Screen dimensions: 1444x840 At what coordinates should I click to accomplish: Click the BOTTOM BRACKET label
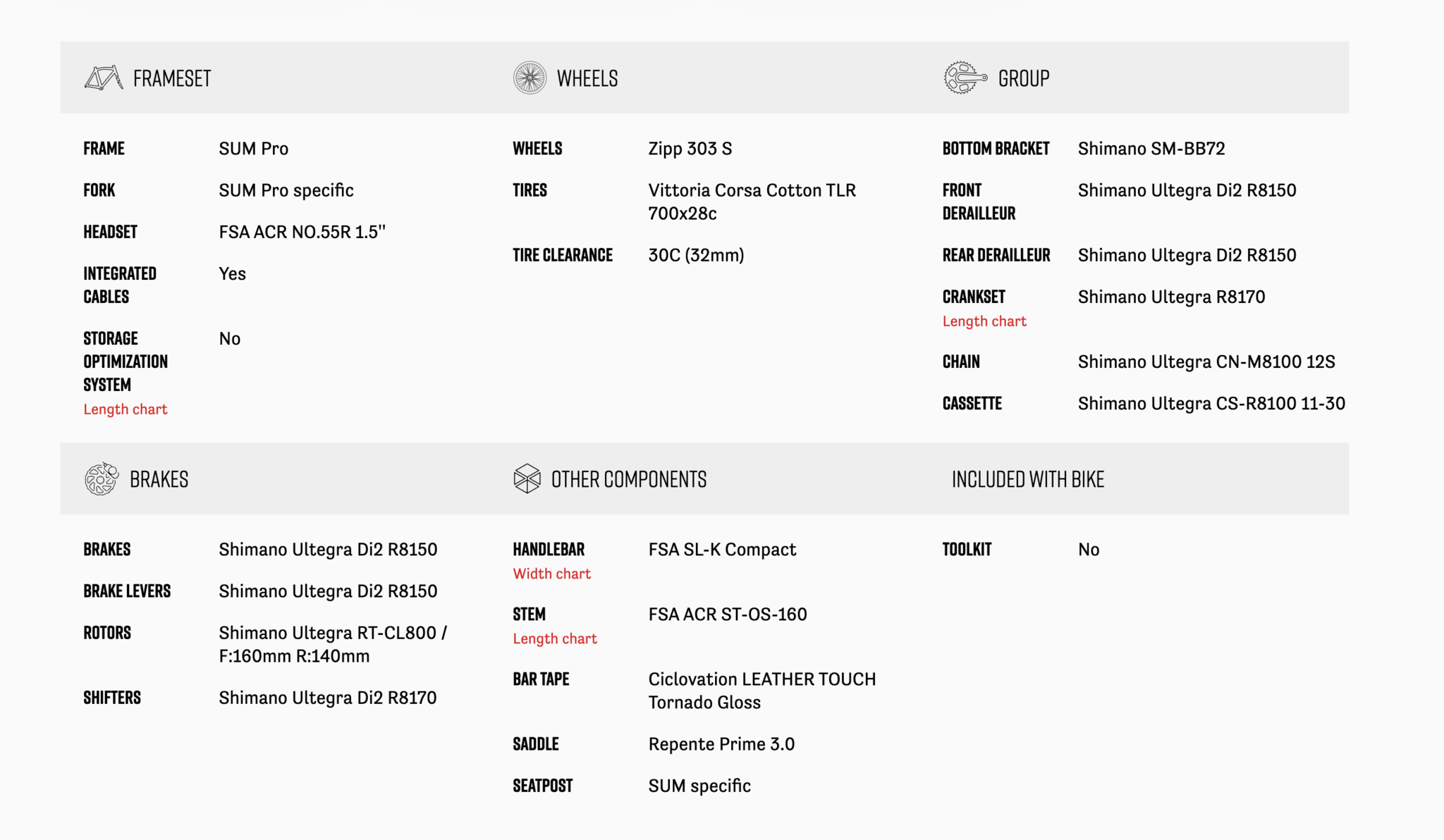(996, 149)
